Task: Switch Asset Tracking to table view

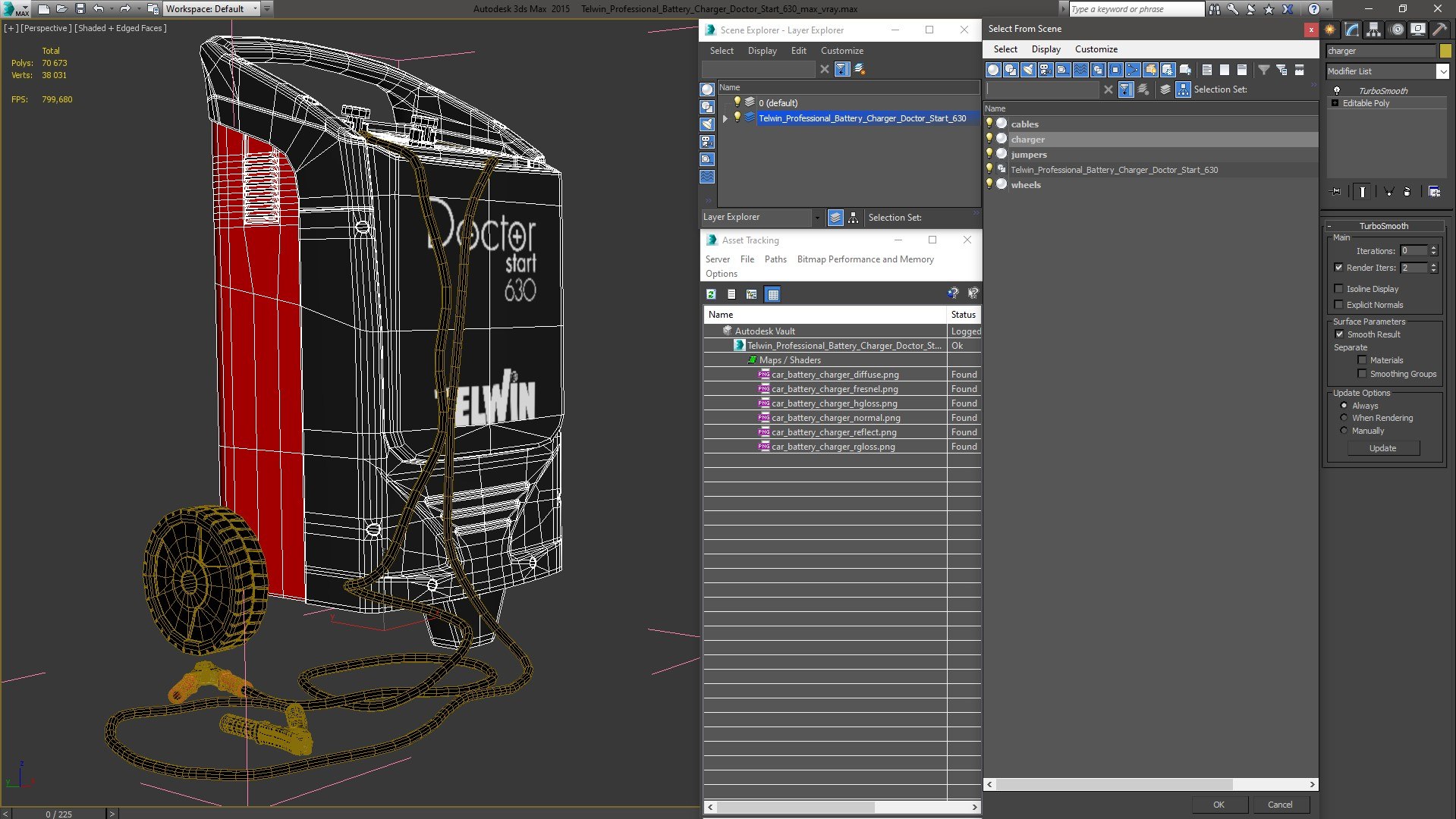Action: (x=772, y=294)
